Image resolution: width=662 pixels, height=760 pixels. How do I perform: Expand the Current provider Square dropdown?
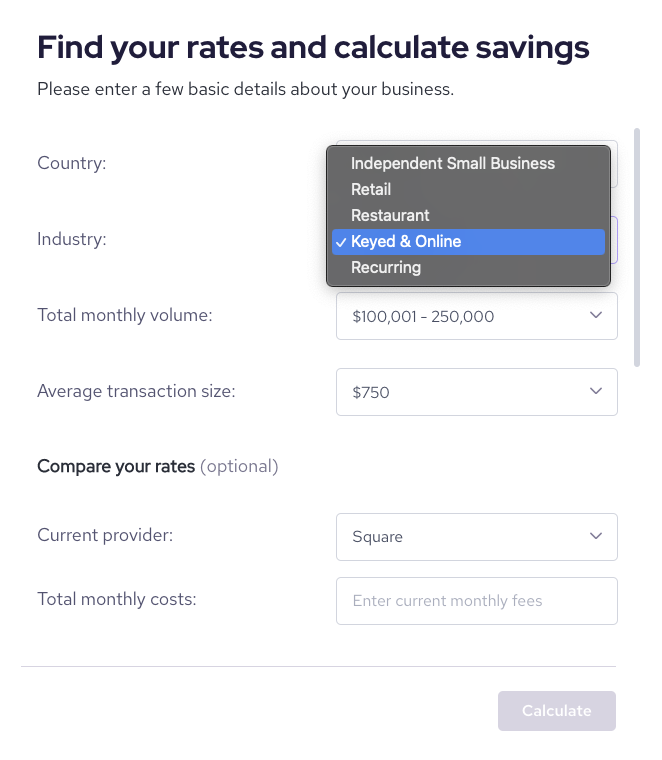[476, 537]
